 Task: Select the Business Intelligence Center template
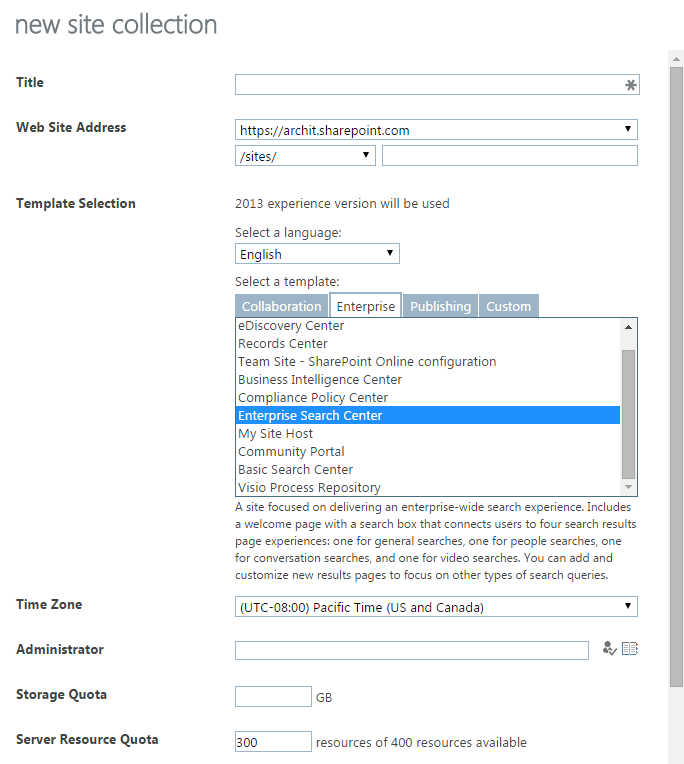pyautogui.click(x=428, y=380)
